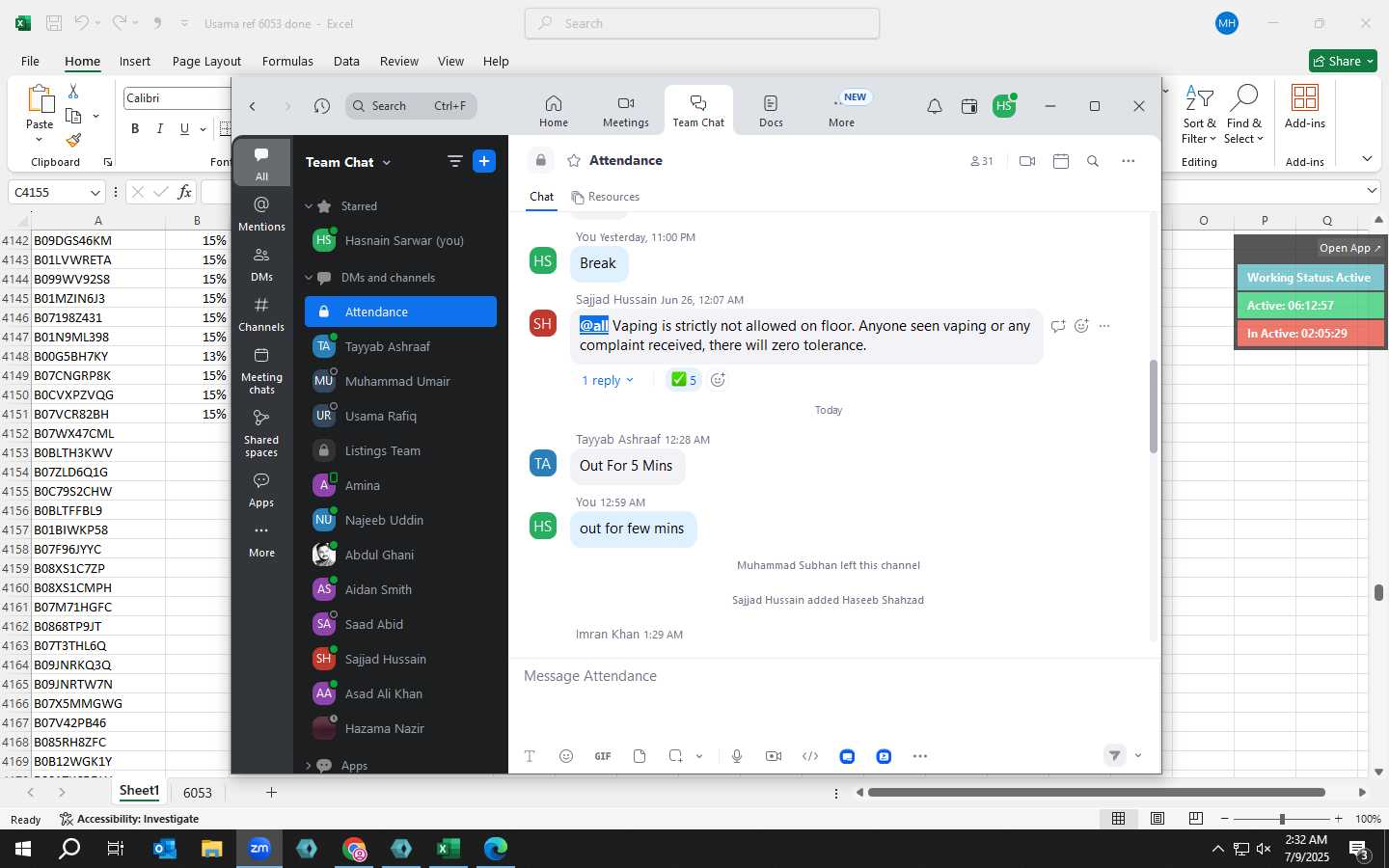The width and height of the screenshot is (1389, 868).
Task: Open Zoom calendar panel icon
Action: [969, 106]
